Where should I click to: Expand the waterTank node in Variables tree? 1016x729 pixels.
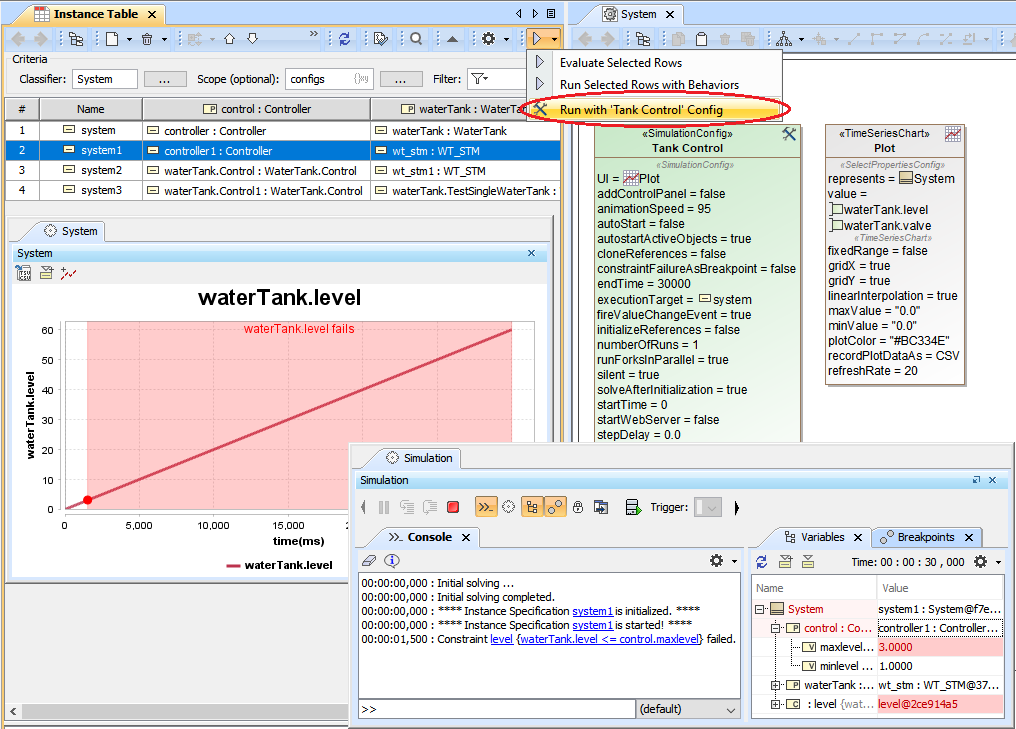pyautogui.click(x=776, y=685)
